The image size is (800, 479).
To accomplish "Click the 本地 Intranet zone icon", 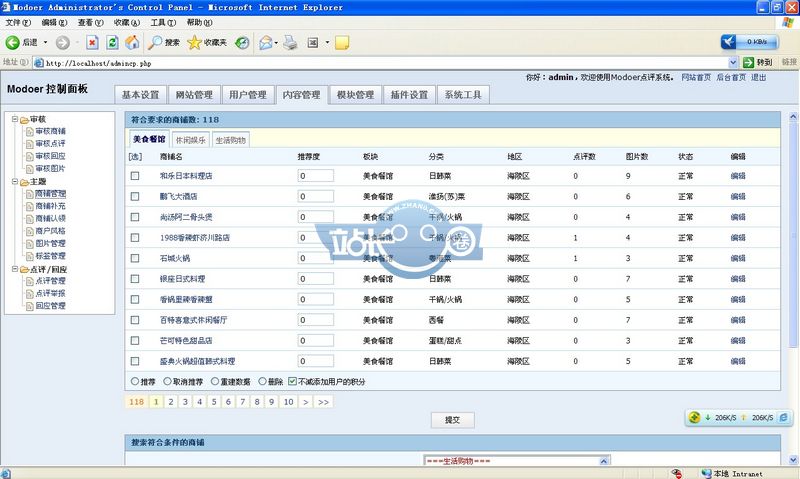I will [706, 473].
